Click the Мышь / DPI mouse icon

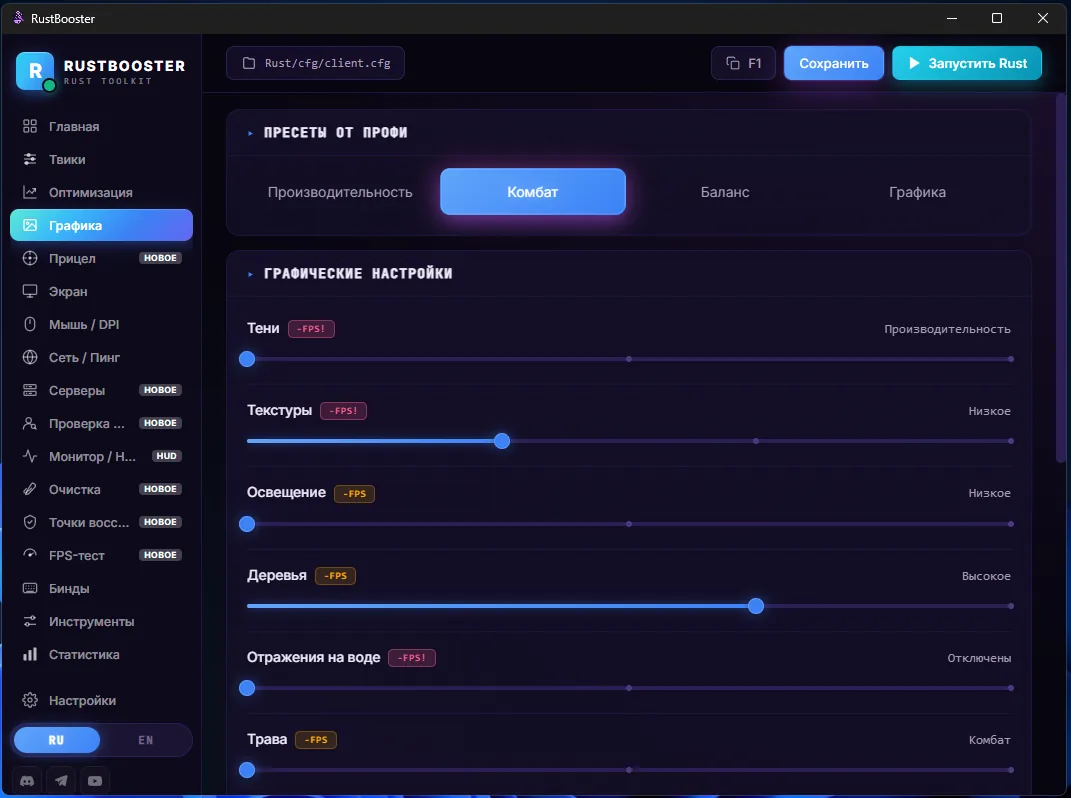click(x=29, y=324)
